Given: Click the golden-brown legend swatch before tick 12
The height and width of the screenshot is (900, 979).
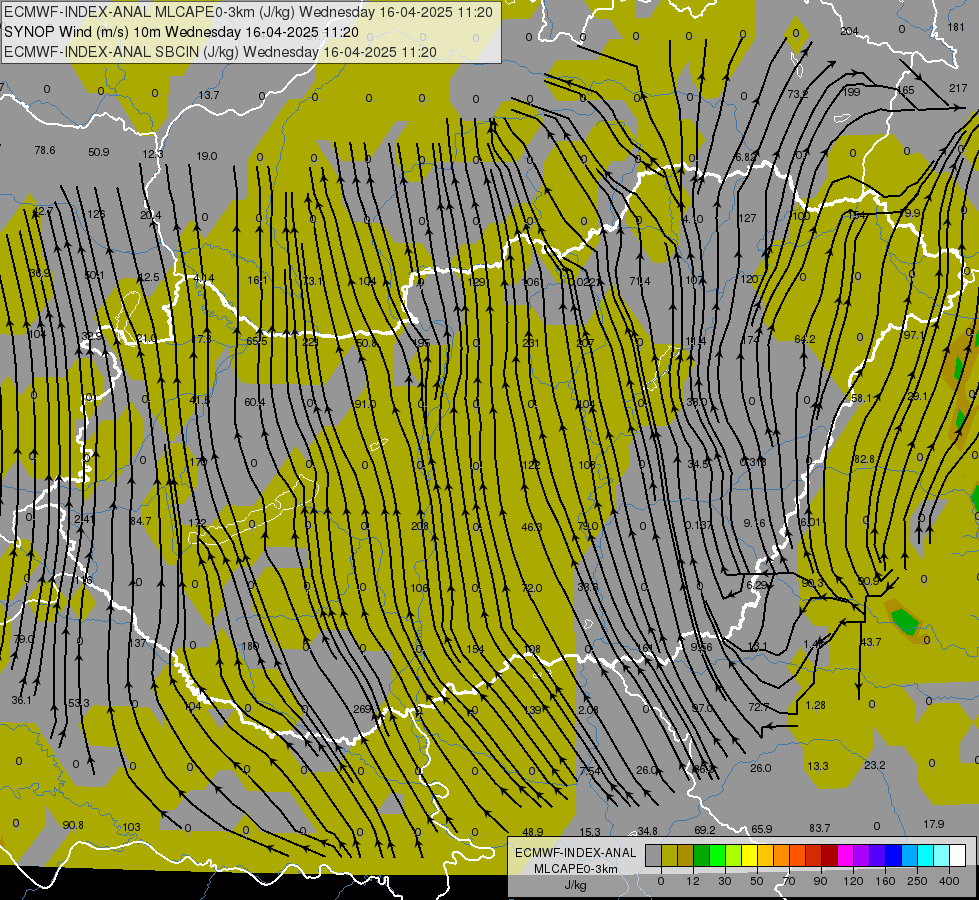Looking at the screenshot, I should (686, 856).
